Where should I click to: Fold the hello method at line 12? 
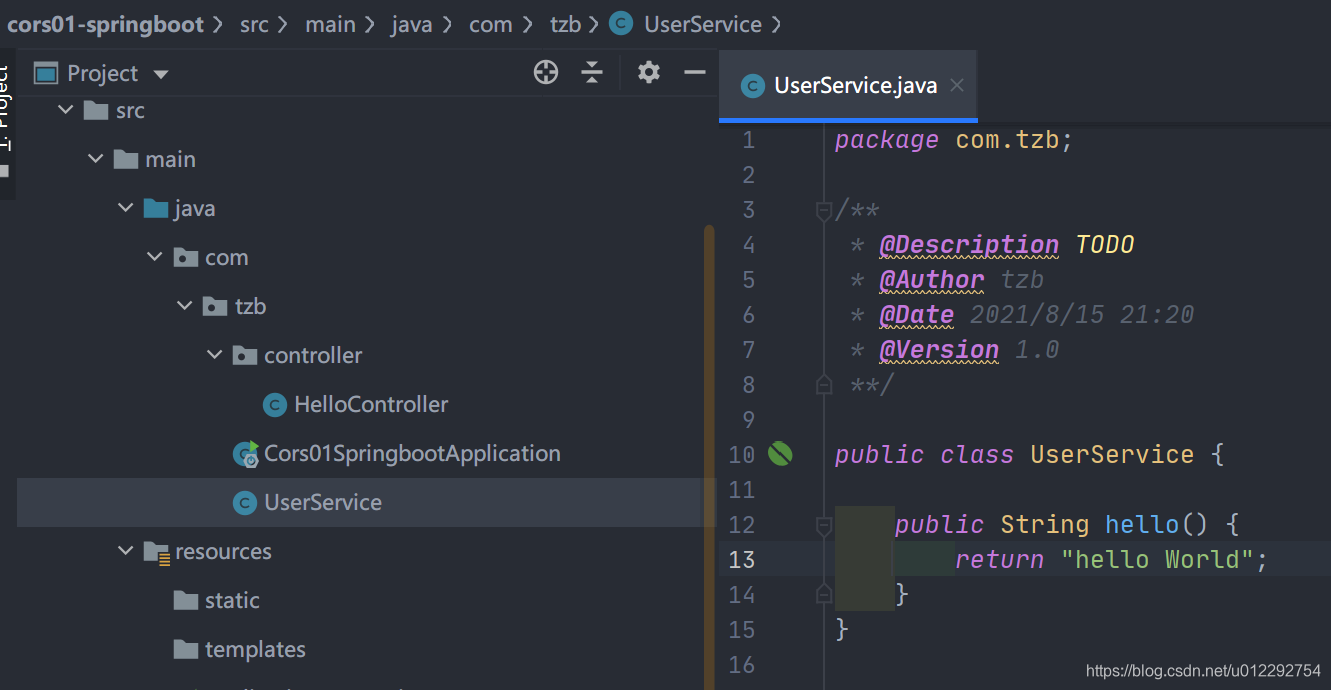[x=823, y=524]
